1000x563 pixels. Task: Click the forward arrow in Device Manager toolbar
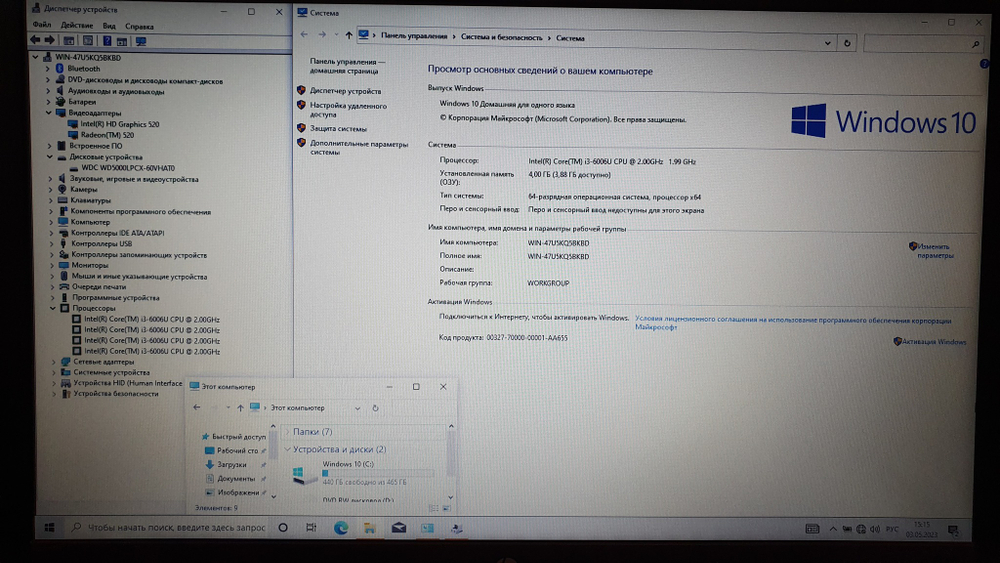tap(49, 40)
